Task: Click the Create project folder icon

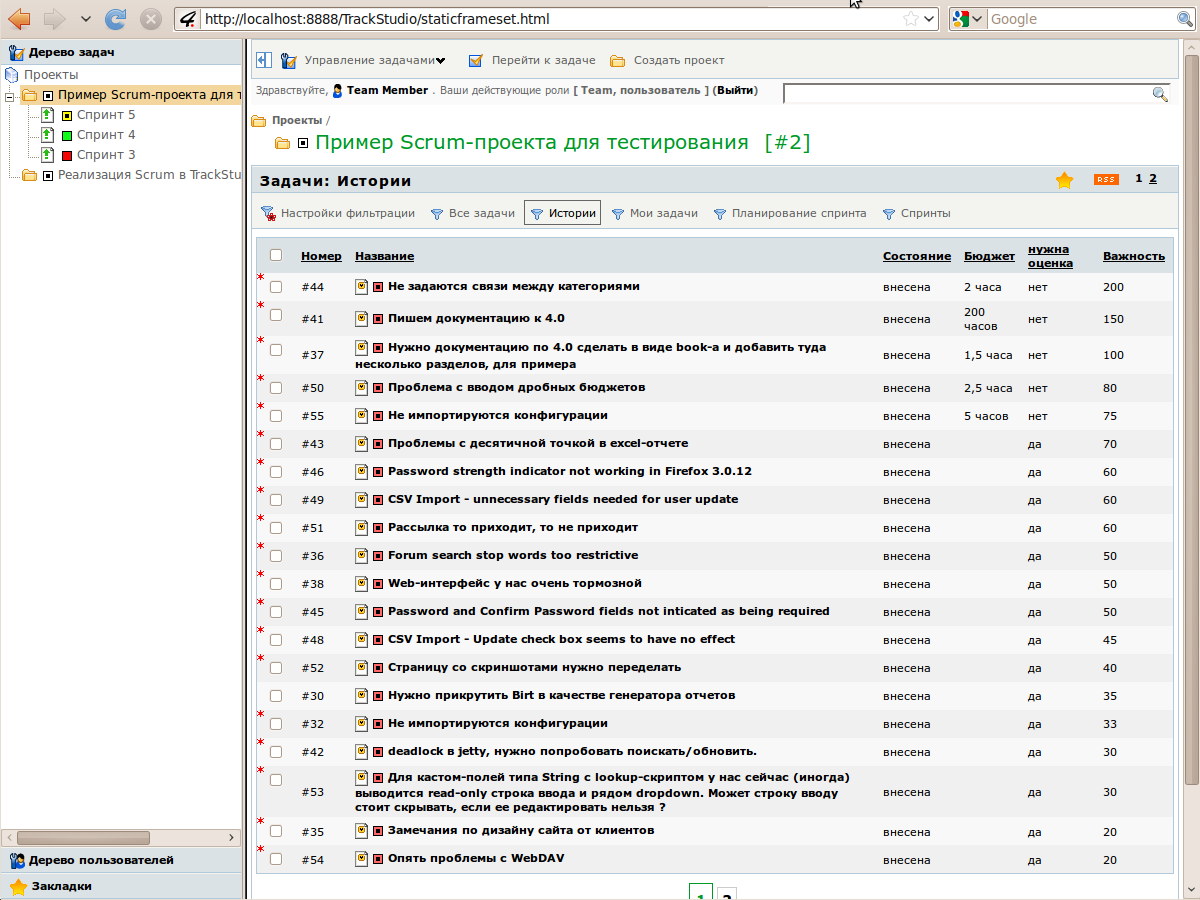Action: (618, 61)
